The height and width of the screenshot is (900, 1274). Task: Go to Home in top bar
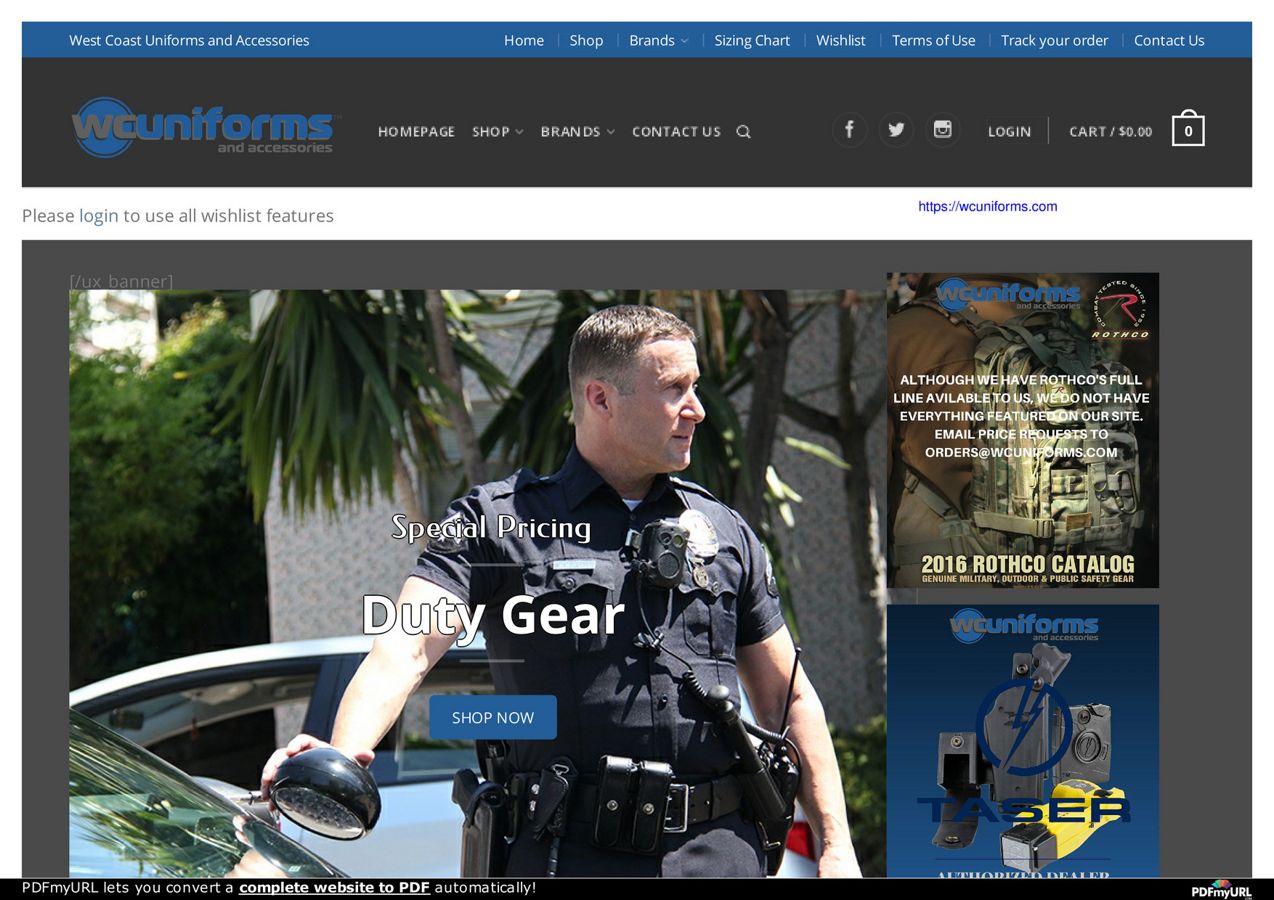tap(524, 40)
